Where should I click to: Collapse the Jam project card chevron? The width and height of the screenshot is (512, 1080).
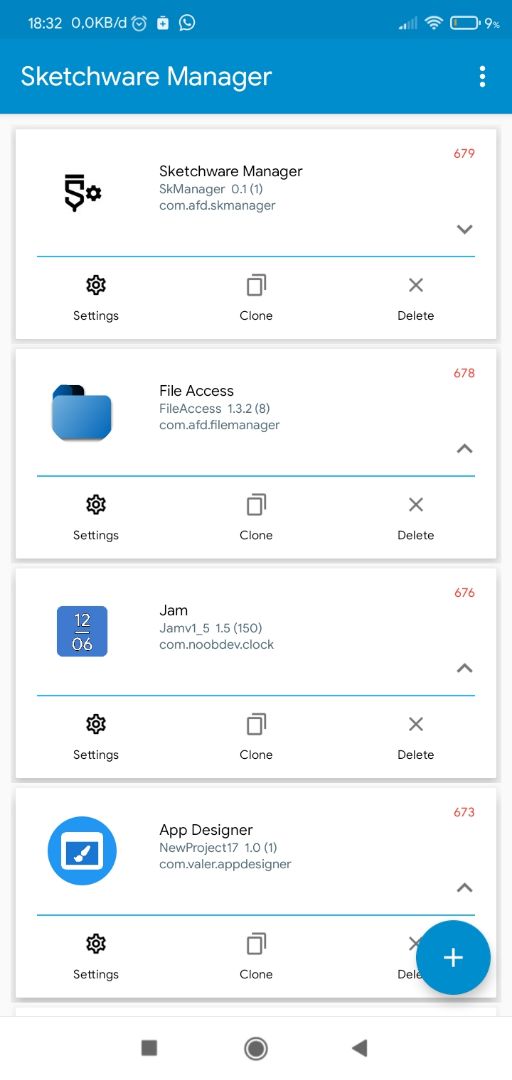point(464,667)
